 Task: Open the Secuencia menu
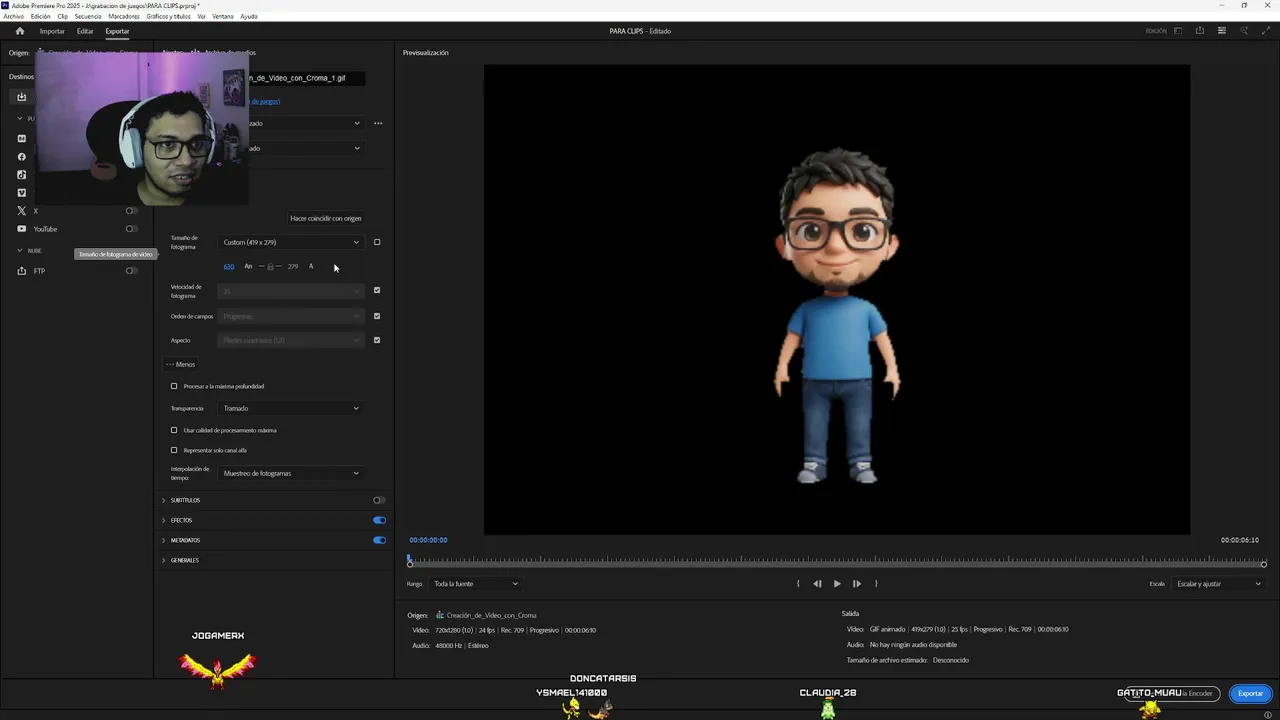(x=87, y=17)
